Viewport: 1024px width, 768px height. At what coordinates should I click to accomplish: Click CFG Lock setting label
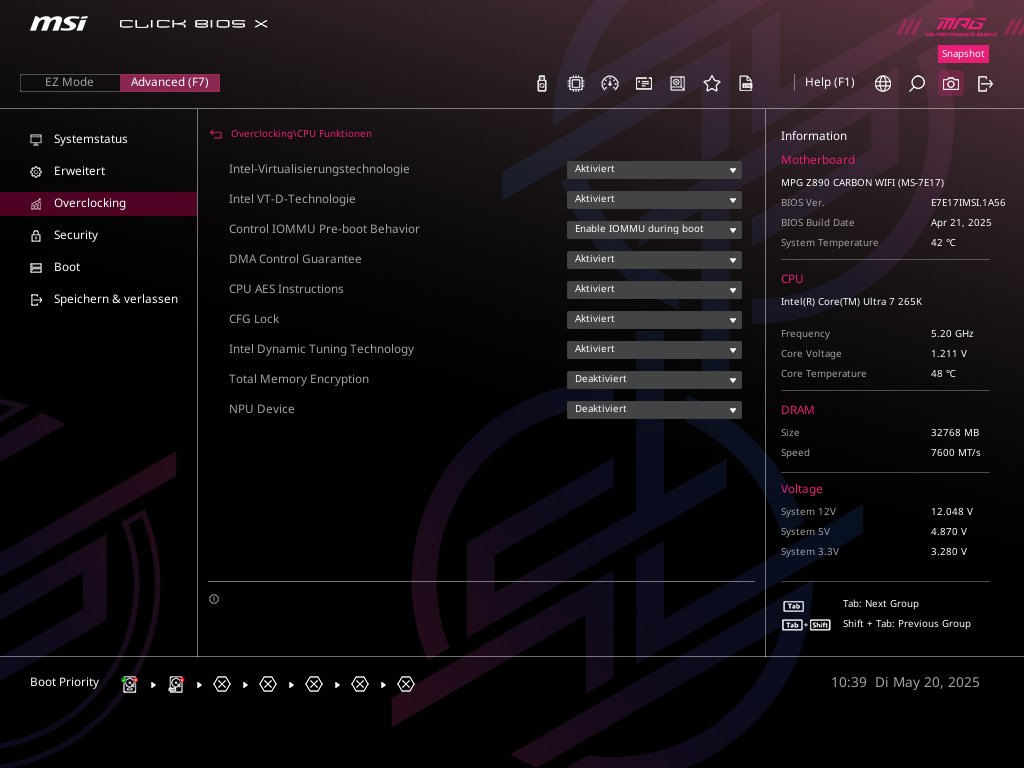(254, 319)
